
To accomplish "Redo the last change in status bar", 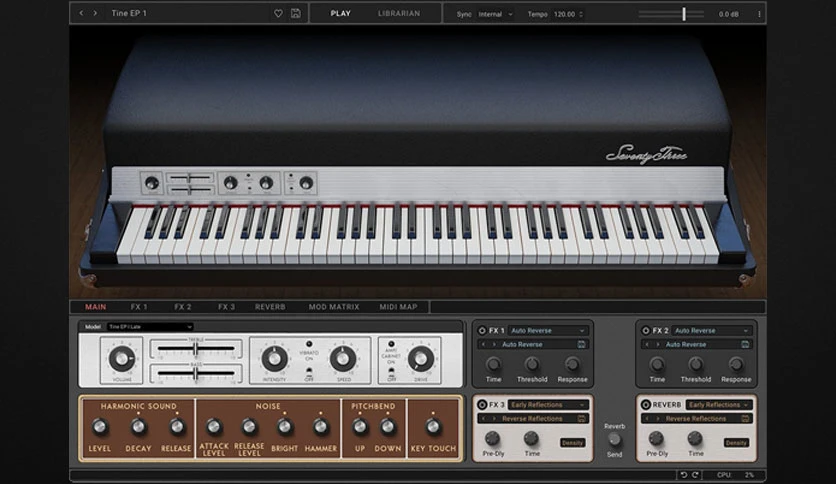I will point(695,474).
